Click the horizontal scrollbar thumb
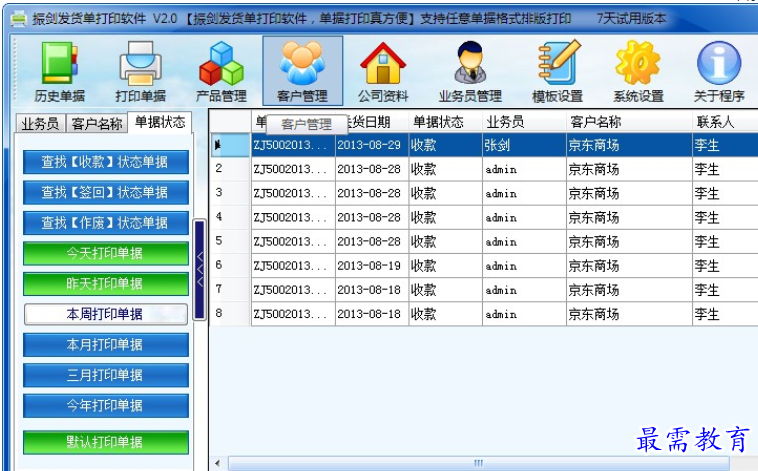 [x=479, y=463]
